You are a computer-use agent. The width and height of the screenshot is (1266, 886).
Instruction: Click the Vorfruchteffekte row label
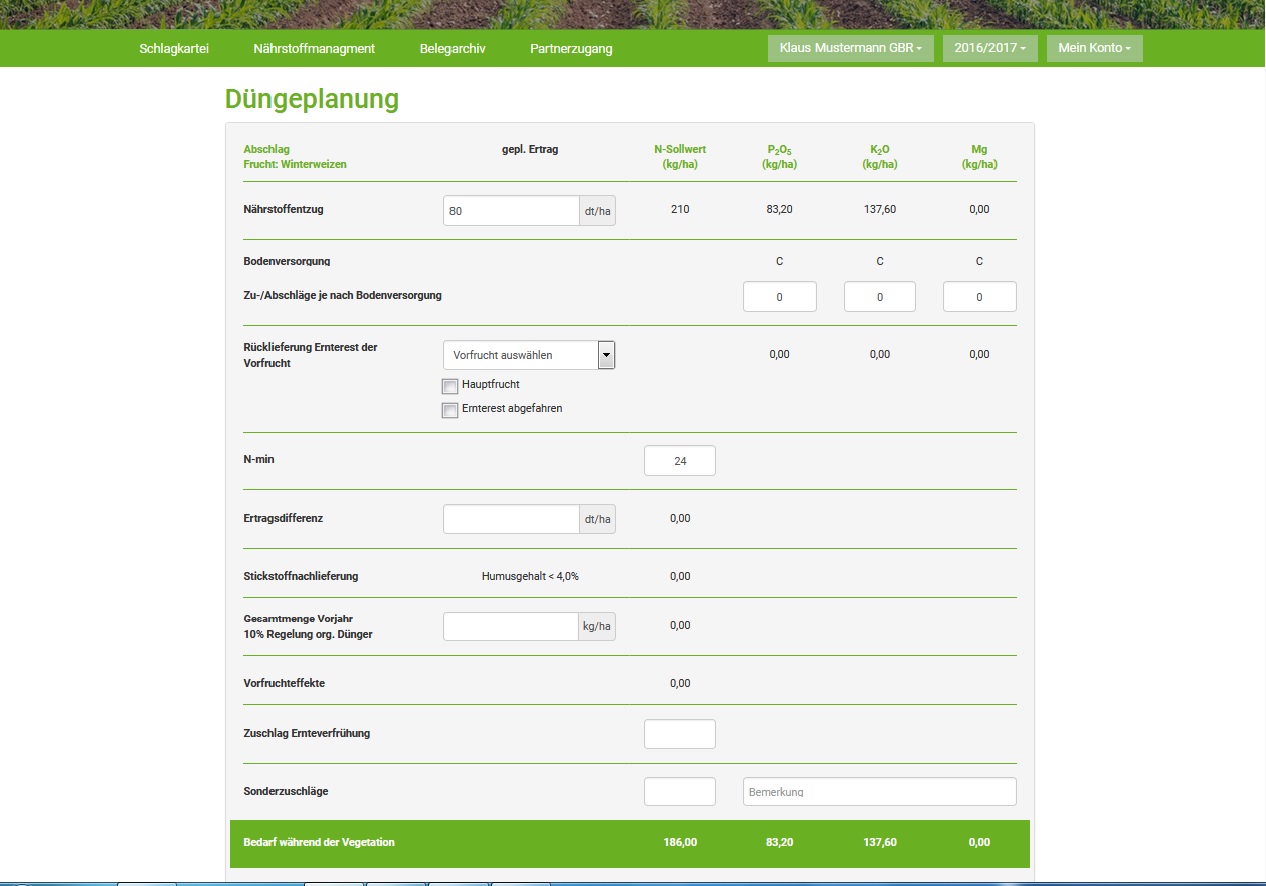(284, 684)
